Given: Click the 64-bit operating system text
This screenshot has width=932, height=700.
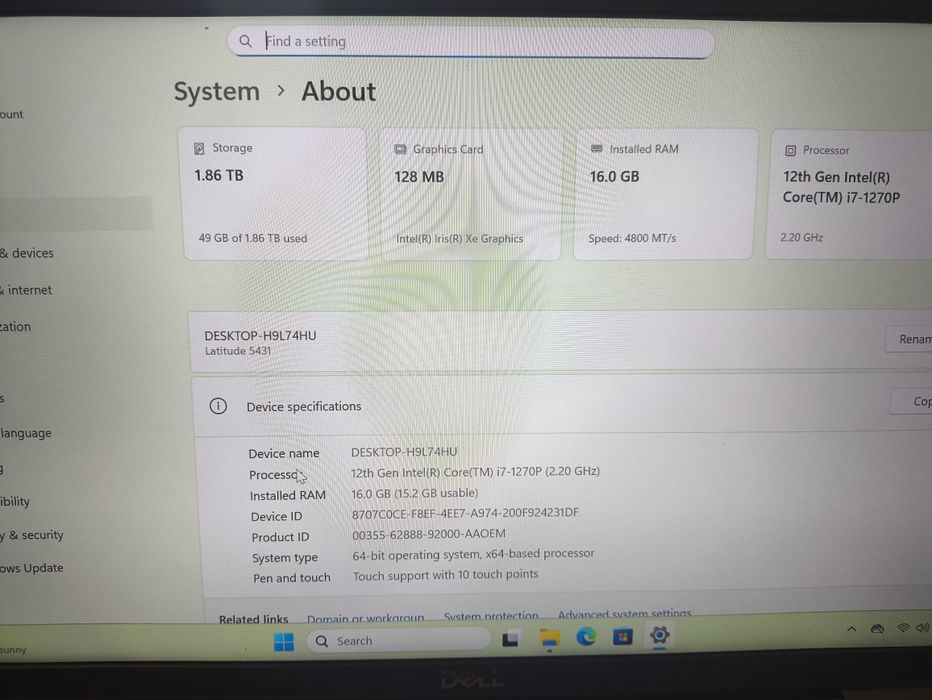Looking at the screenshot, I should point(473,554).
